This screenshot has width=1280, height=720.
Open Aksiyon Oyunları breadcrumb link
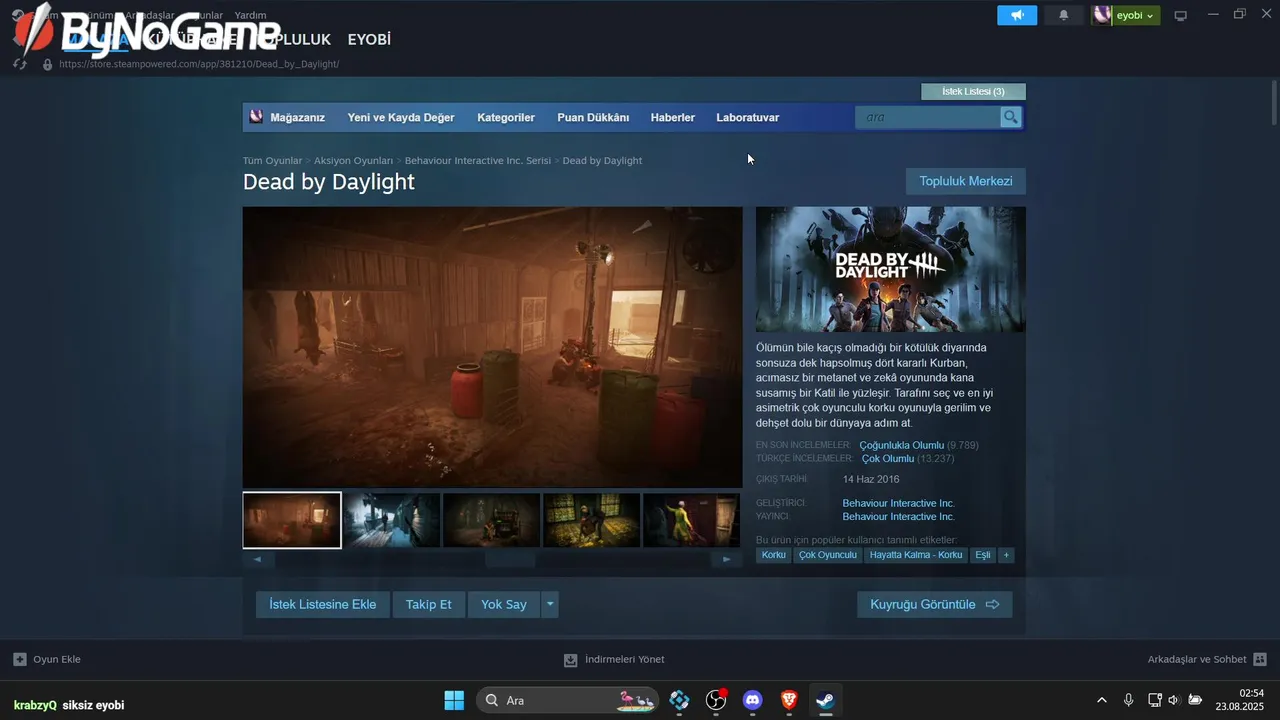(353, 160)
